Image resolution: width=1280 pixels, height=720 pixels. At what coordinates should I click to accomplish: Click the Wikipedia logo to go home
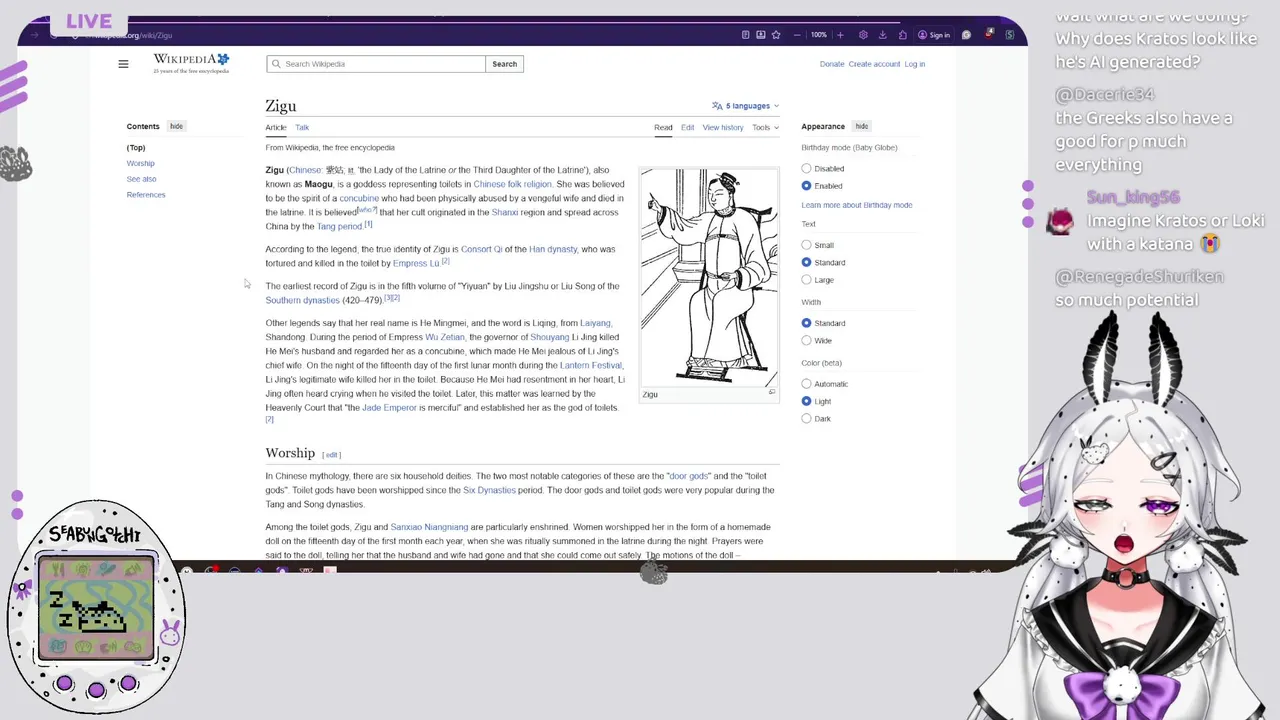click(x=191, y=63)
